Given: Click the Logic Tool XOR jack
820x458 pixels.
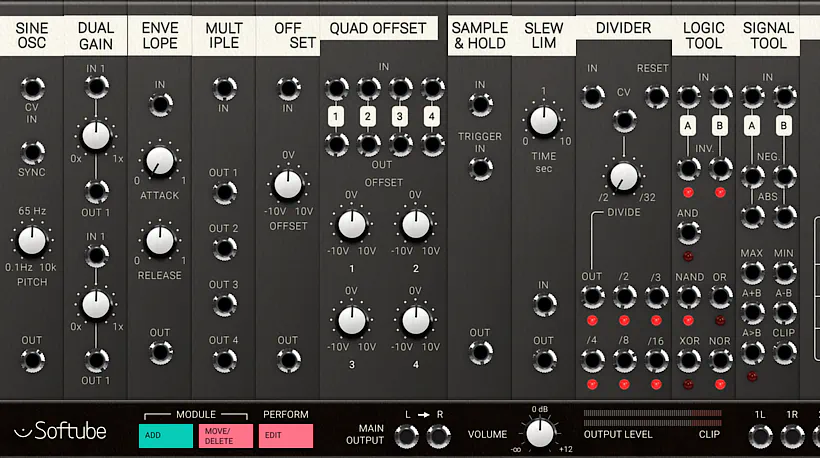Looking at the screenshot, I should (x=688, y=360).
